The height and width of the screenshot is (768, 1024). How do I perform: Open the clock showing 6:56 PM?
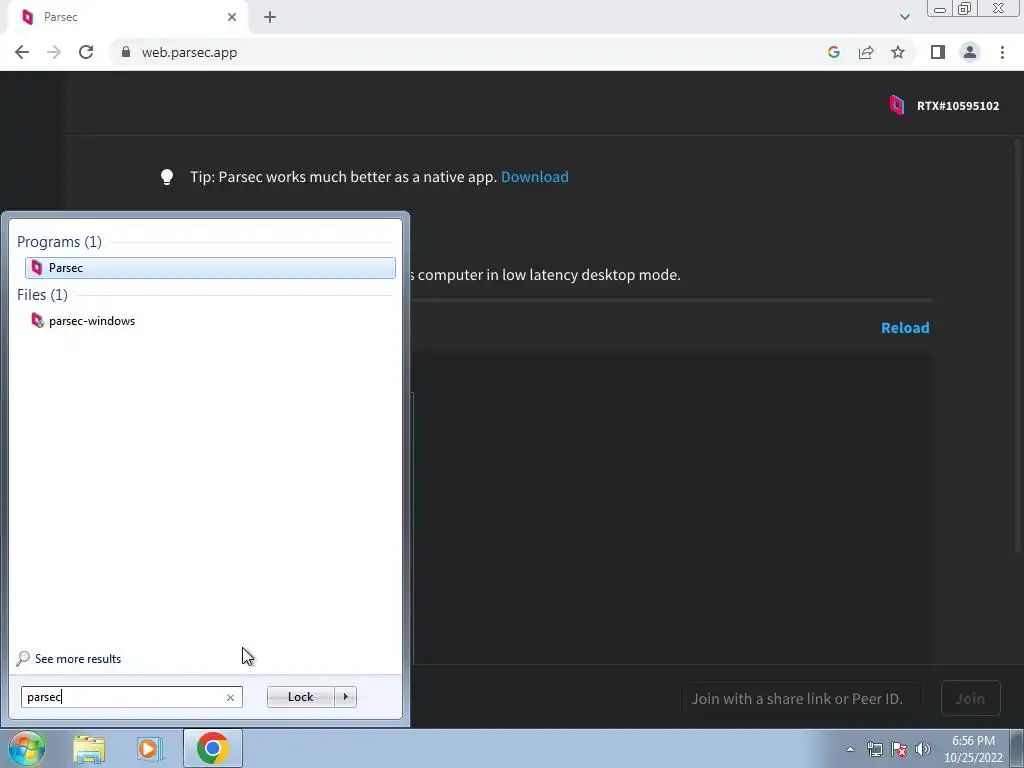(973, 749)
